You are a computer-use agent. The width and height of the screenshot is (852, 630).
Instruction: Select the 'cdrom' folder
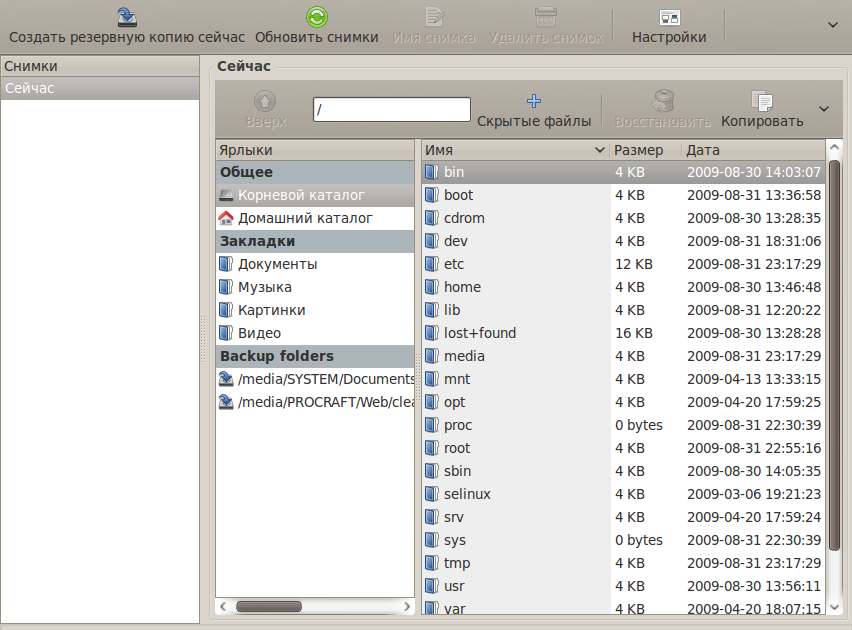click(x=624, y=218)
